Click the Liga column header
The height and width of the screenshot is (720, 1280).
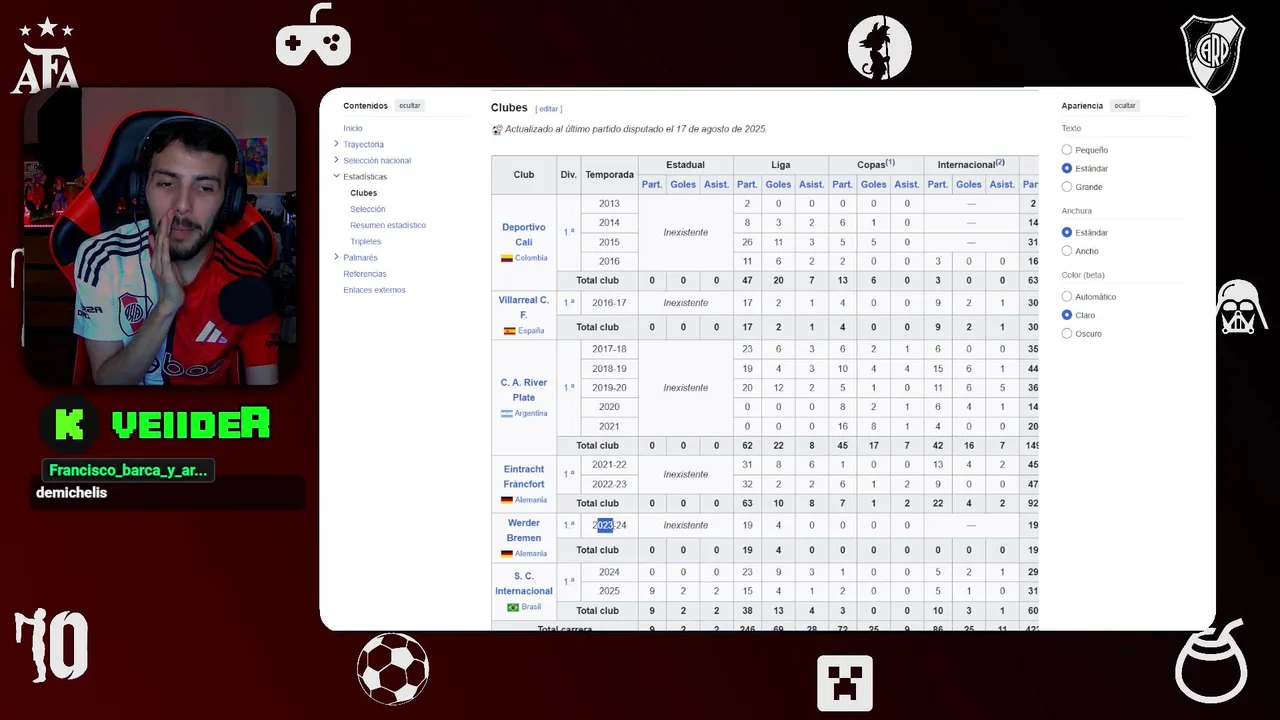tap(780, 165)
